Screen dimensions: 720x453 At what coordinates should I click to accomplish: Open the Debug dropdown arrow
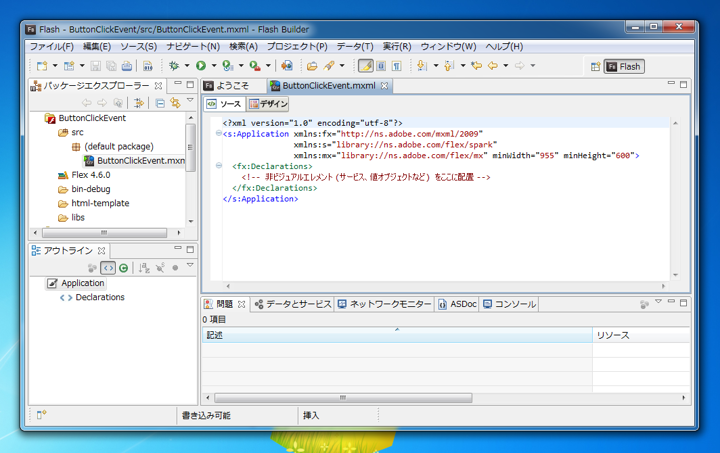tap(187, 66)
